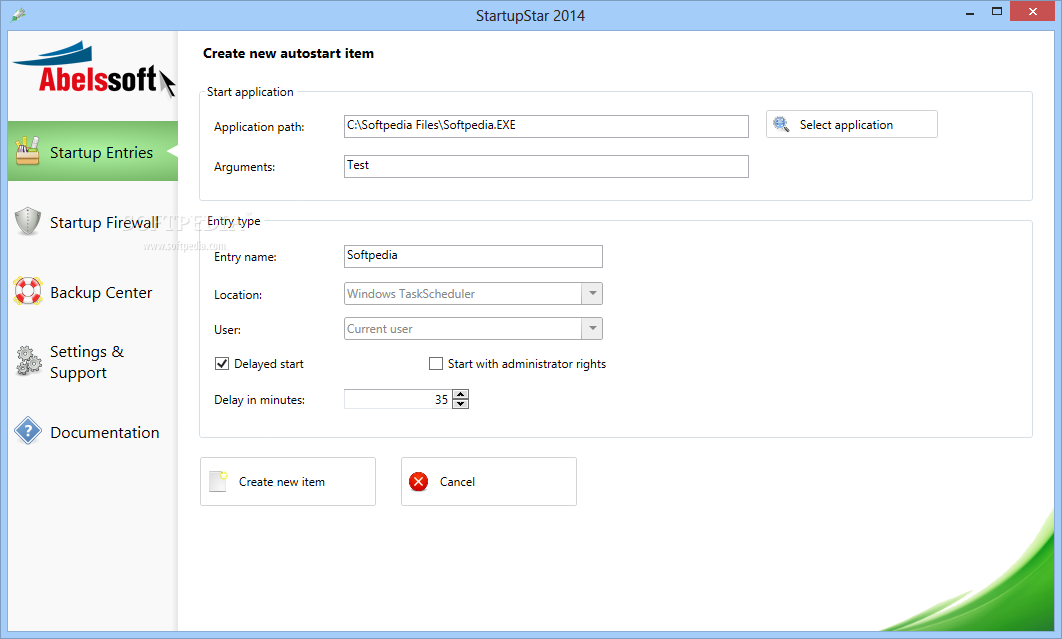Maximize the StartupStar window
Viewport: 1062px width, 639px height.
(x=996, y=12)
